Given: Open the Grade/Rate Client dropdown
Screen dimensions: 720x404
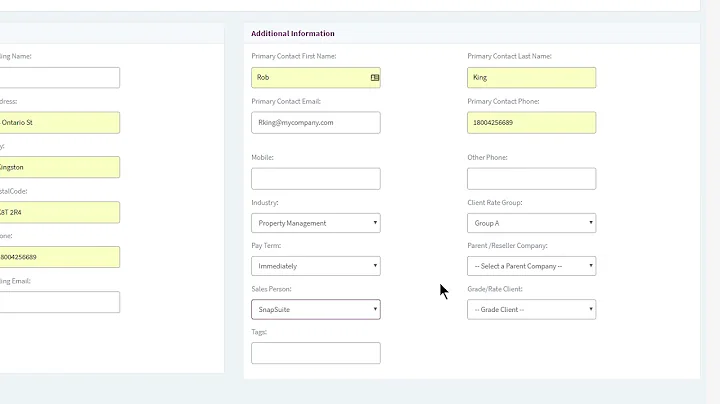Looking at the screenshot, I should click(x=531, y=309).
